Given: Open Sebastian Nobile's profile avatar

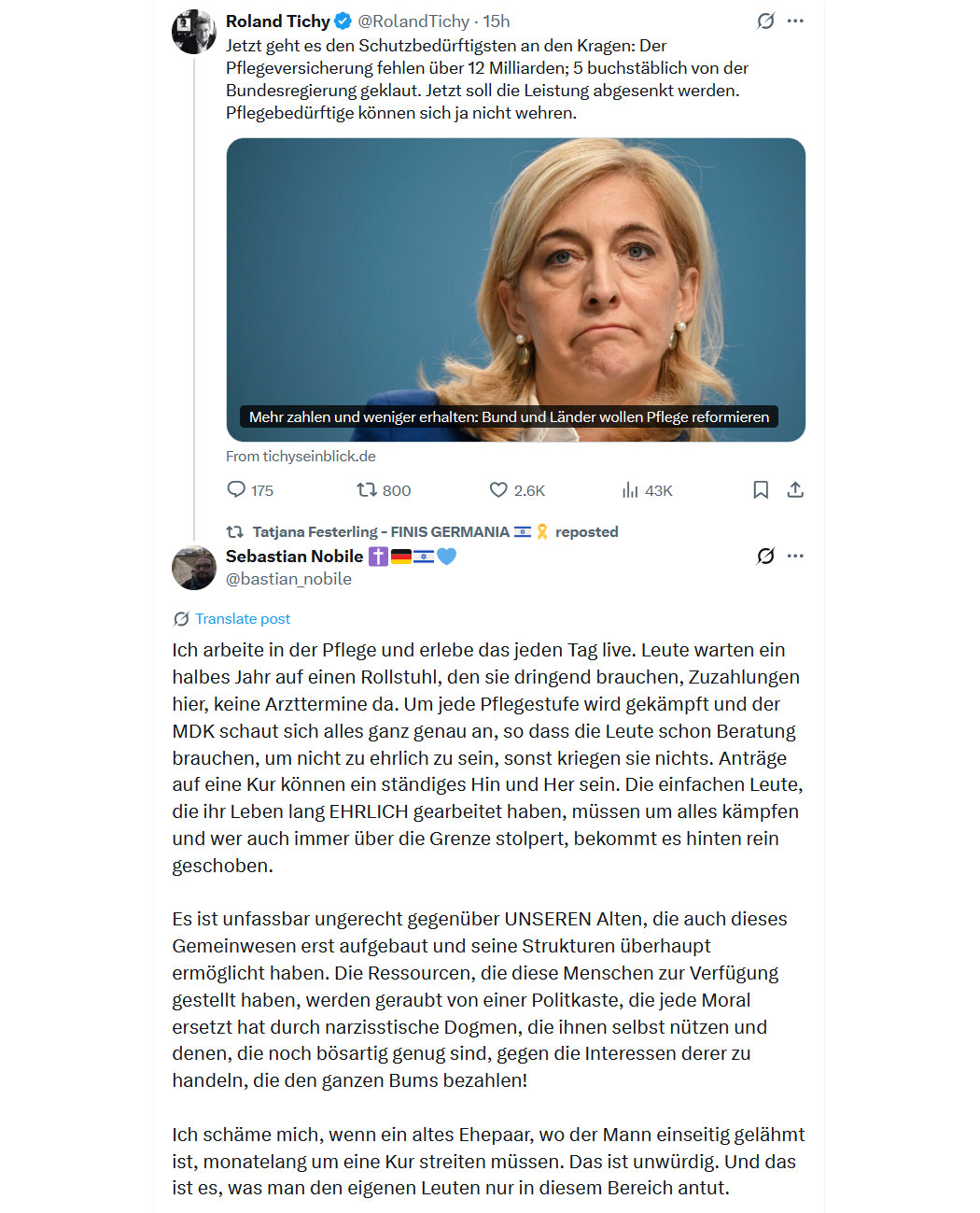Looking at the screenshot, I should [x=194, y=568].
